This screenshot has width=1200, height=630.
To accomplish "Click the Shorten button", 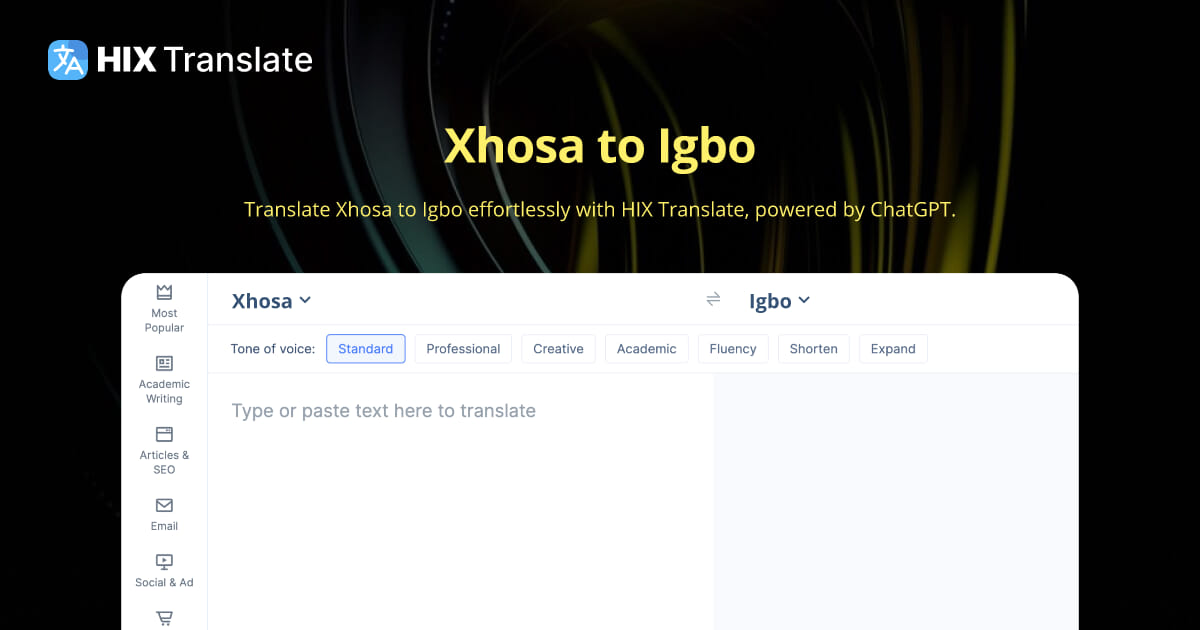I will coord(813,348).
